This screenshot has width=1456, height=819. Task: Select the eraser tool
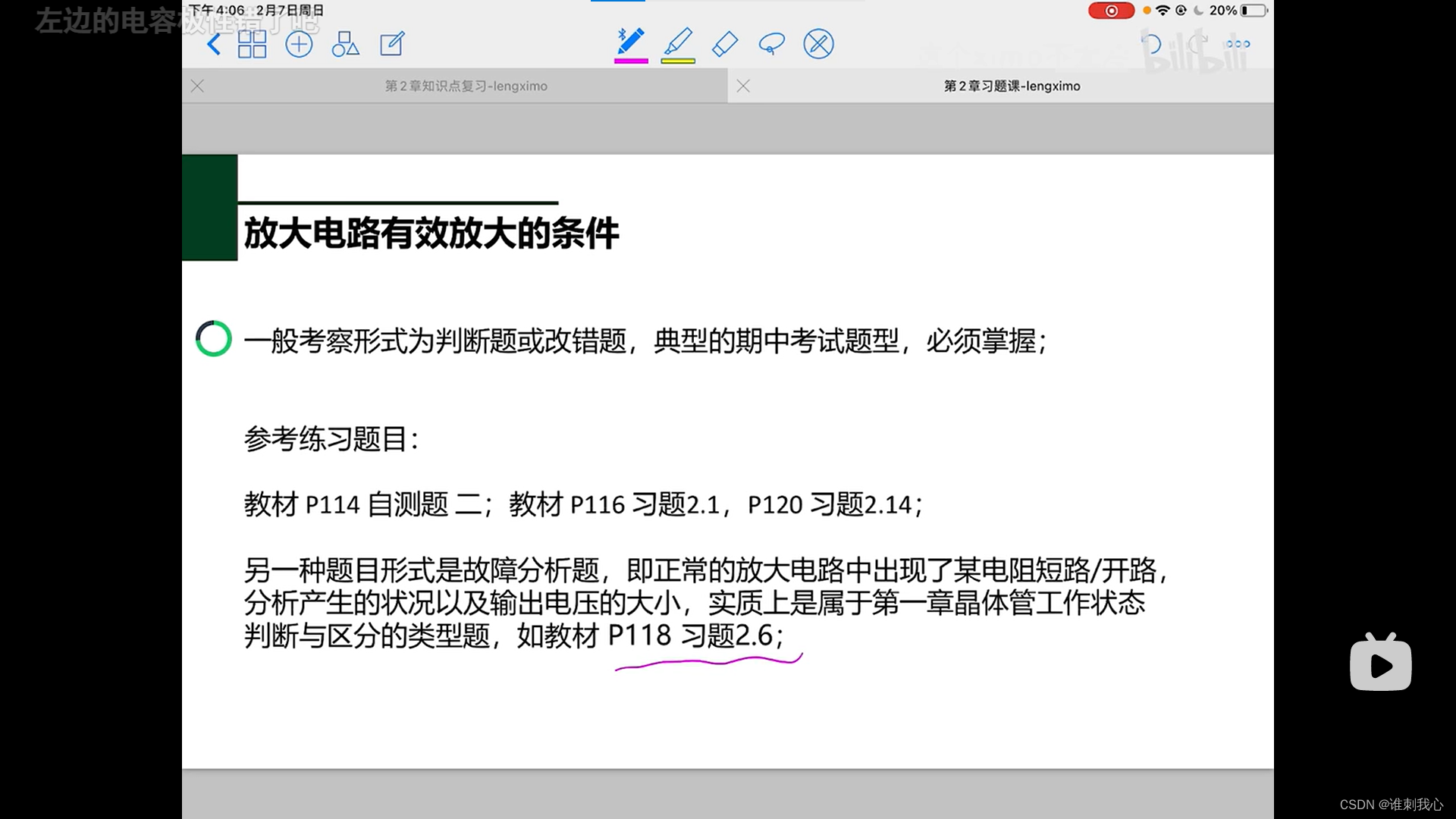pos(725,44)
